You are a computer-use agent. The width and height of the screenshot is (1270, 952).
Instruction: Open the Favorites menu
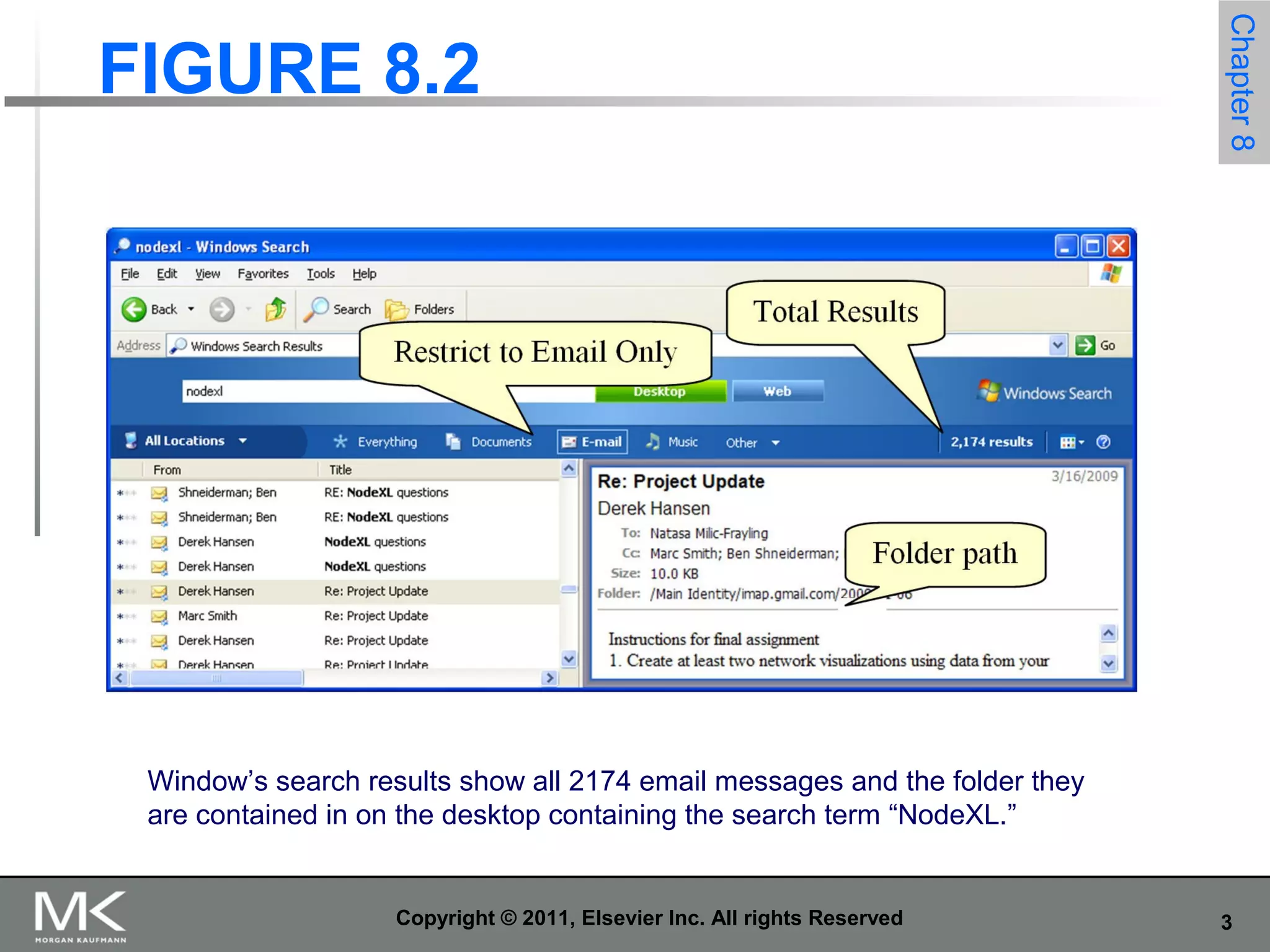click(x=263, y=273)
